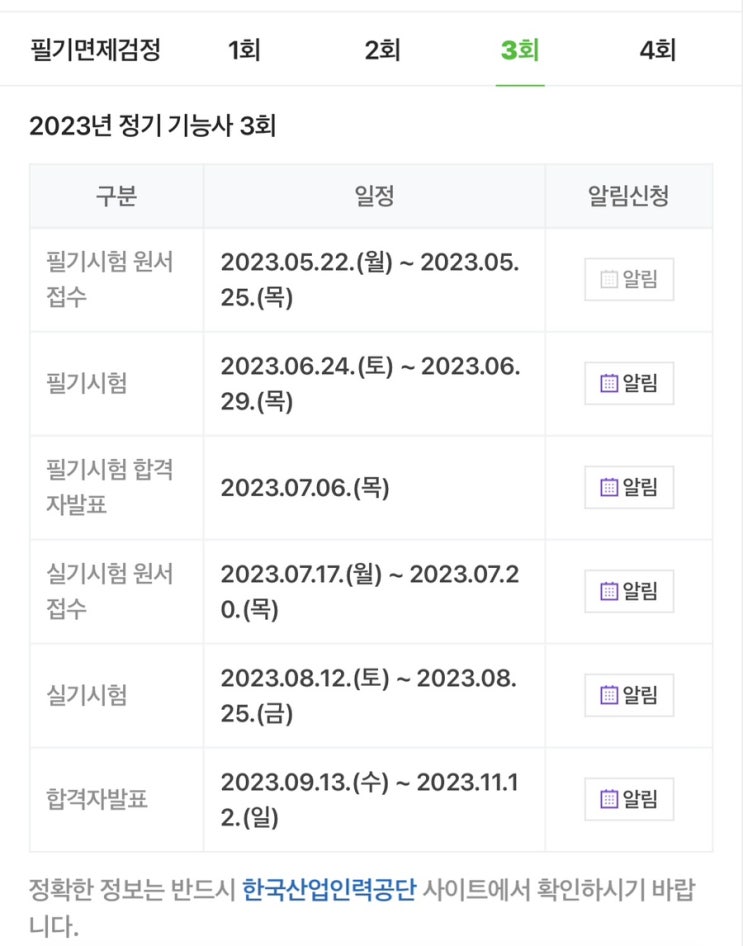Click calendar icon for 실기시험 알림
Image resolution: width=743 pixels, height=946 pixels.
click(x=609, y=695)
